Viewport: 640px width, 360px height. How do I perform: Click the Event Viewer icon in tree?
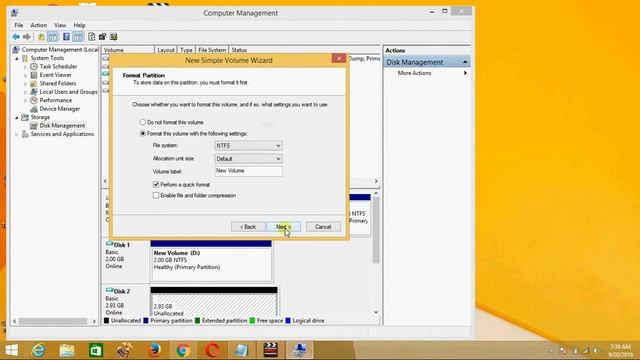(34, 75)
